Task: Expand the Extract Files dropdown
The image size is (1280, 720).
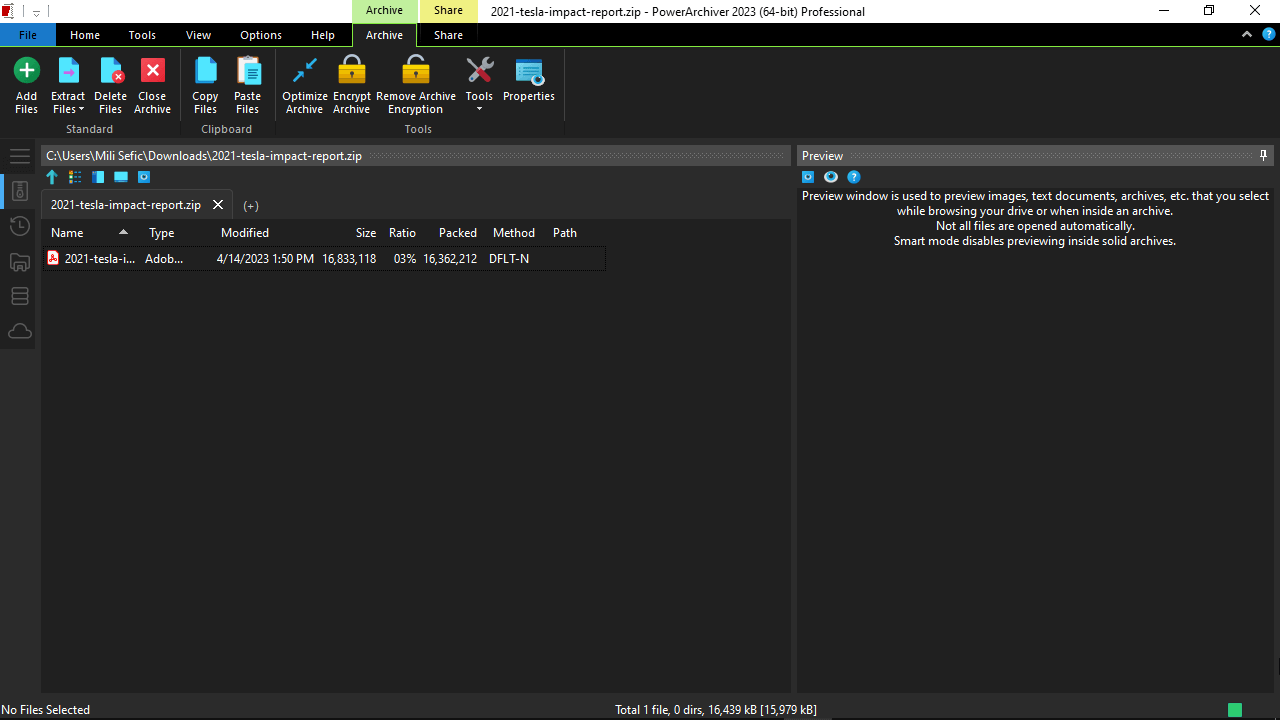Action: click(68, 109)
